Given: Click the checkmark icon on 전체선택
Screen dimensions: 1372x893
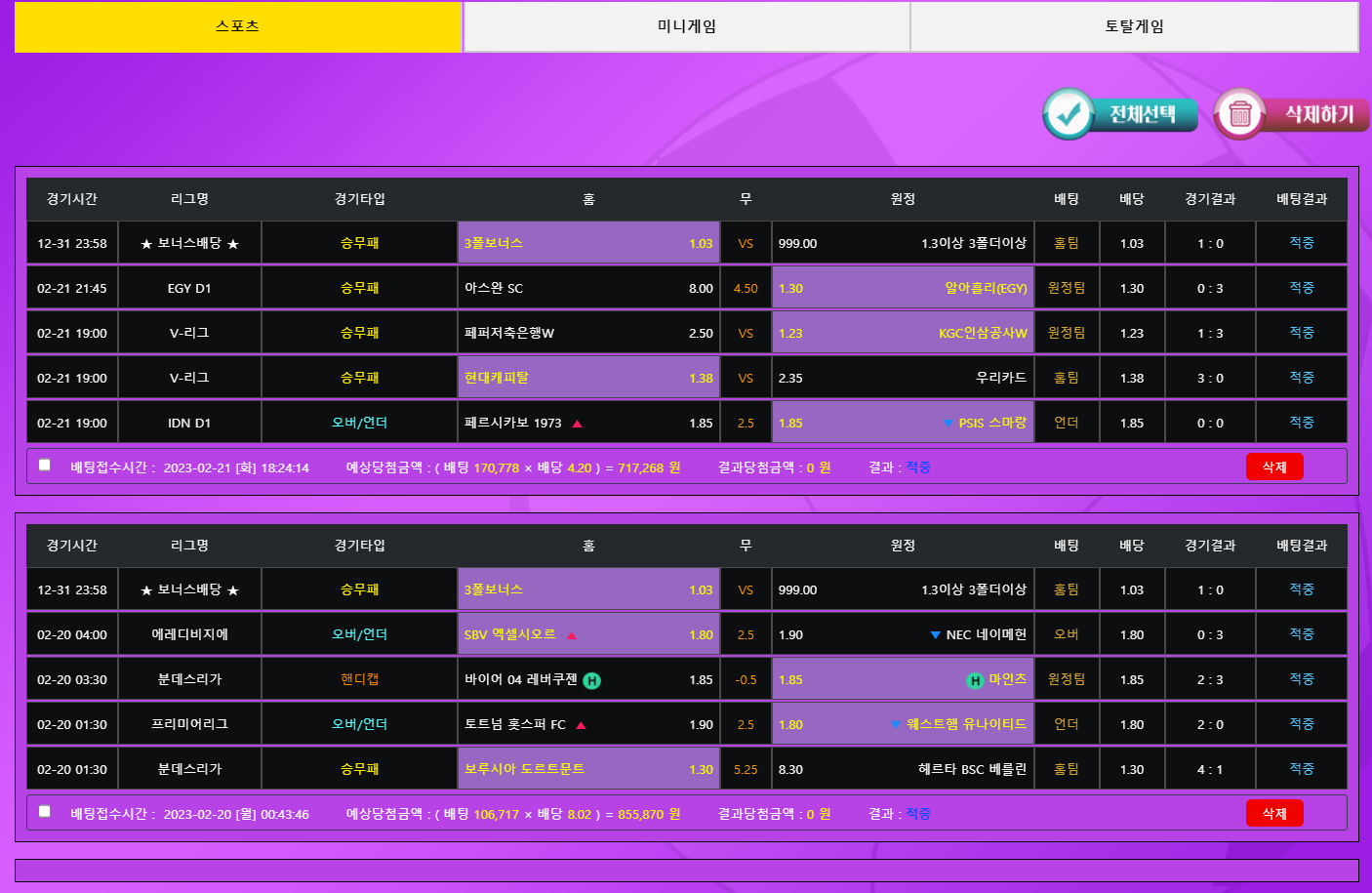Looking at the screenshot, I should (x=1069, y=114).
